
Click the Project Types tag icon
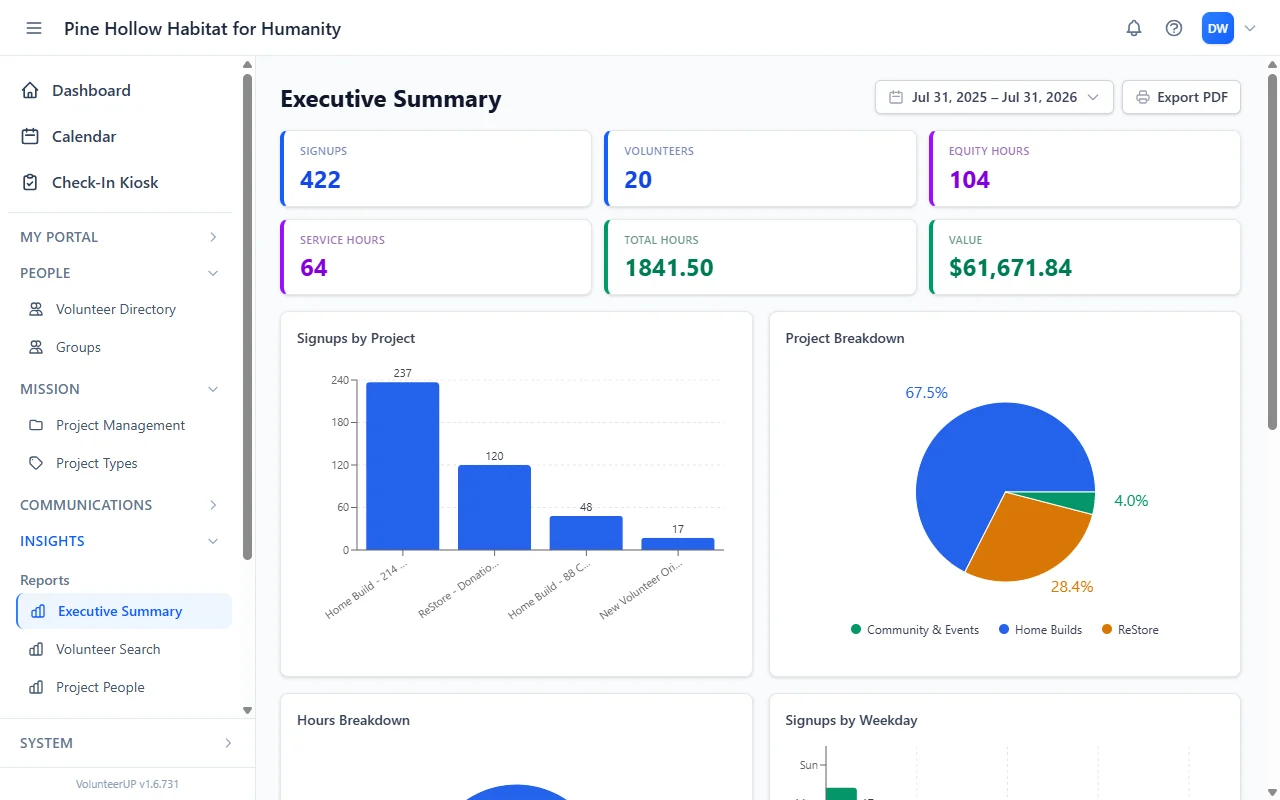point(36,463)
